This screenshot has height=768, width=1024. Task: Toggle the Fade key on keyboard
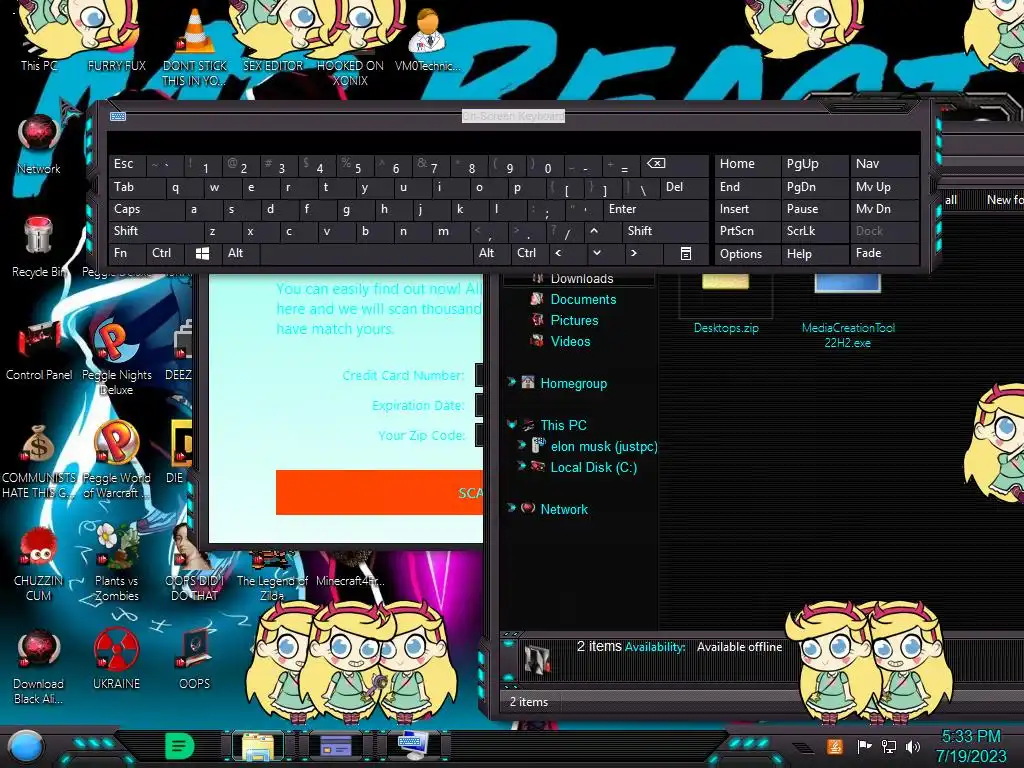(884, 253)
